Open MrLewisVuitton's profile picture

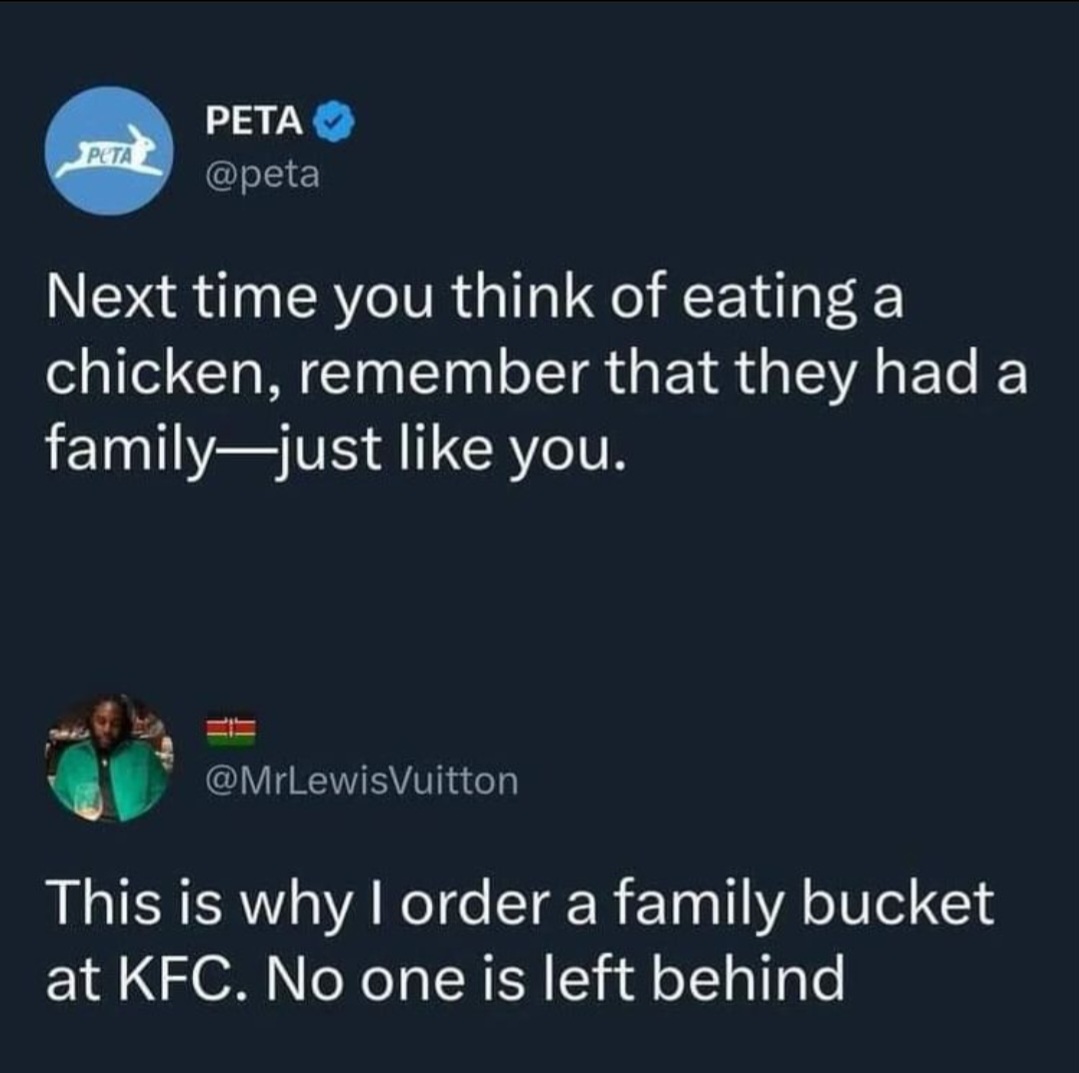point(109,758)
